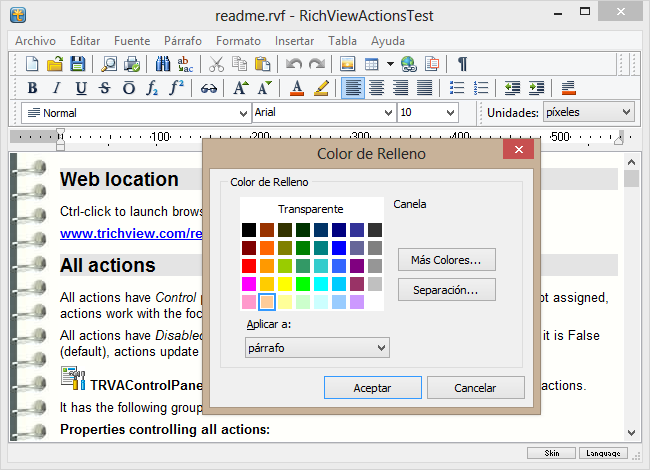Open the Insertar menu

pos(294,41)
